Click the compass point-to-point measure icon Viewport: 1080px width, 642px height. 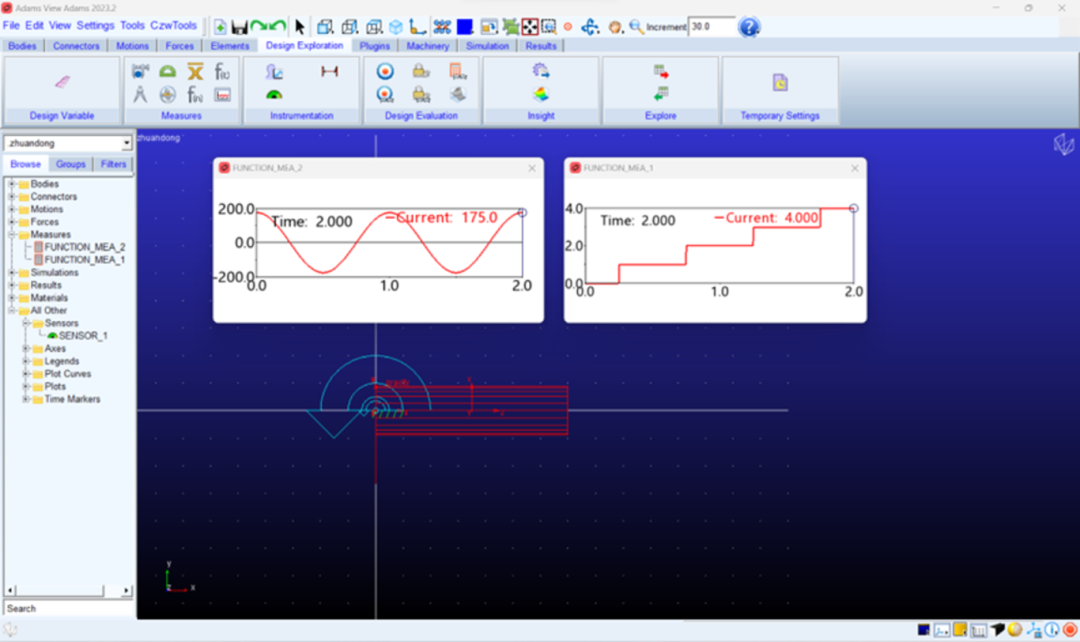[140, 94]
